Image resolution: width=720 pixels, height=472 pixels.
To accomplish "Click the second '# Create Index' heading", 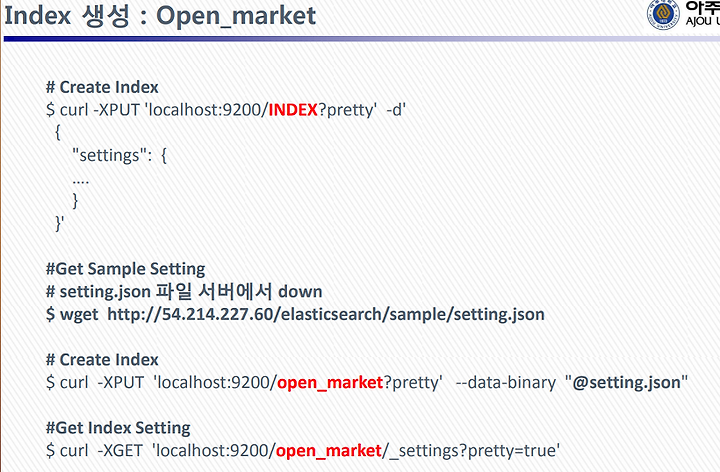I will point(102,360).
